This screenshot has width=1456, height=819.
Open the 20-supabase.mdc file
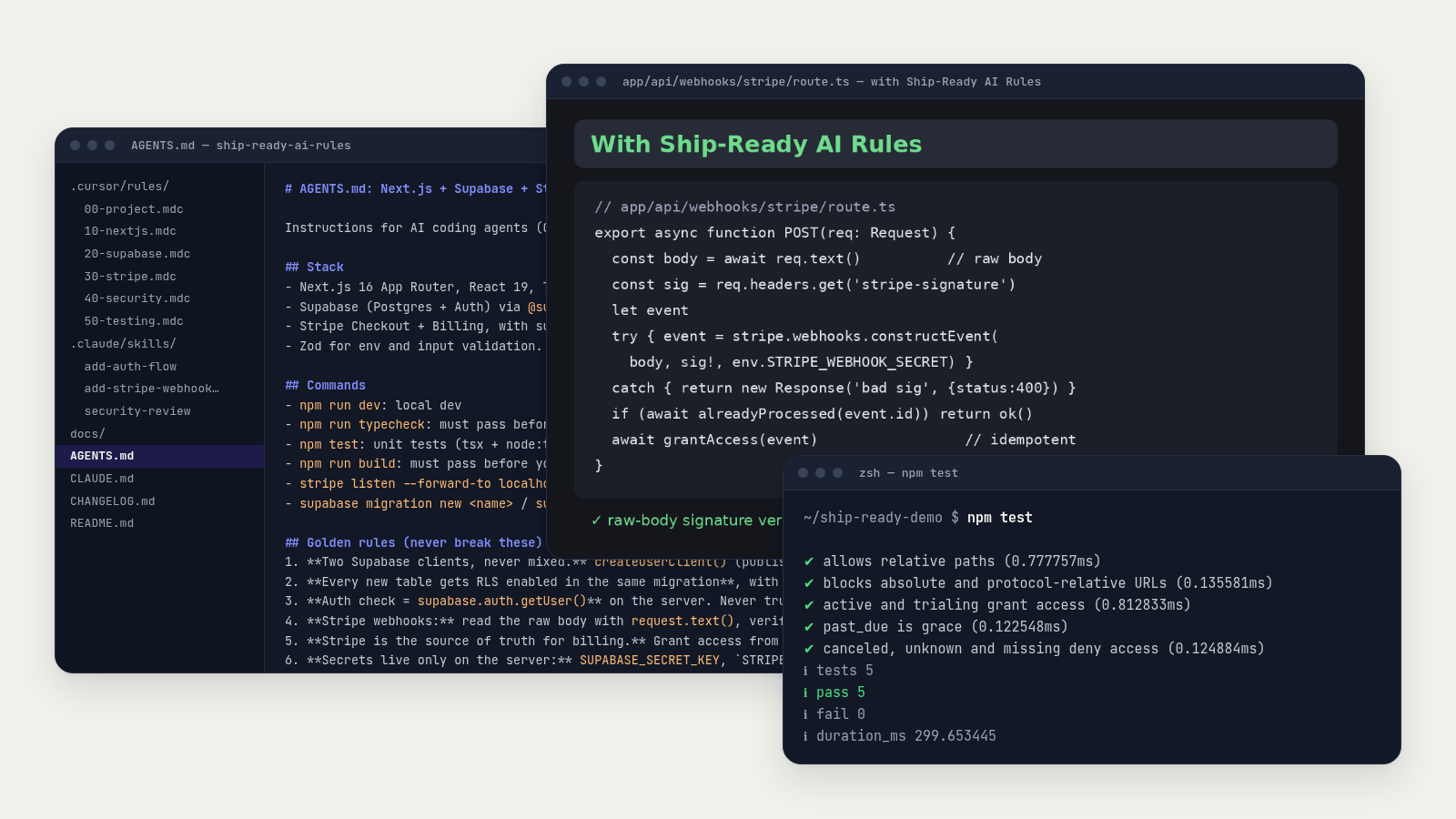tap(137, 254)
